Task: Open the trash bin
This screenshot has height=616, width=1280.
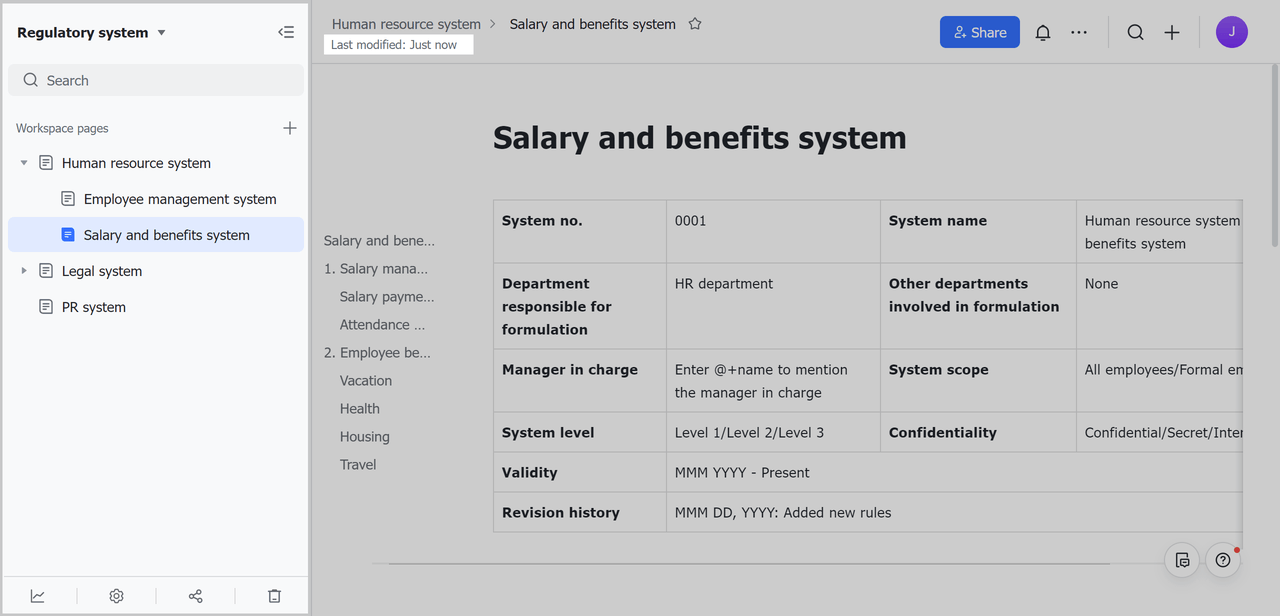Action: [274, 596]
